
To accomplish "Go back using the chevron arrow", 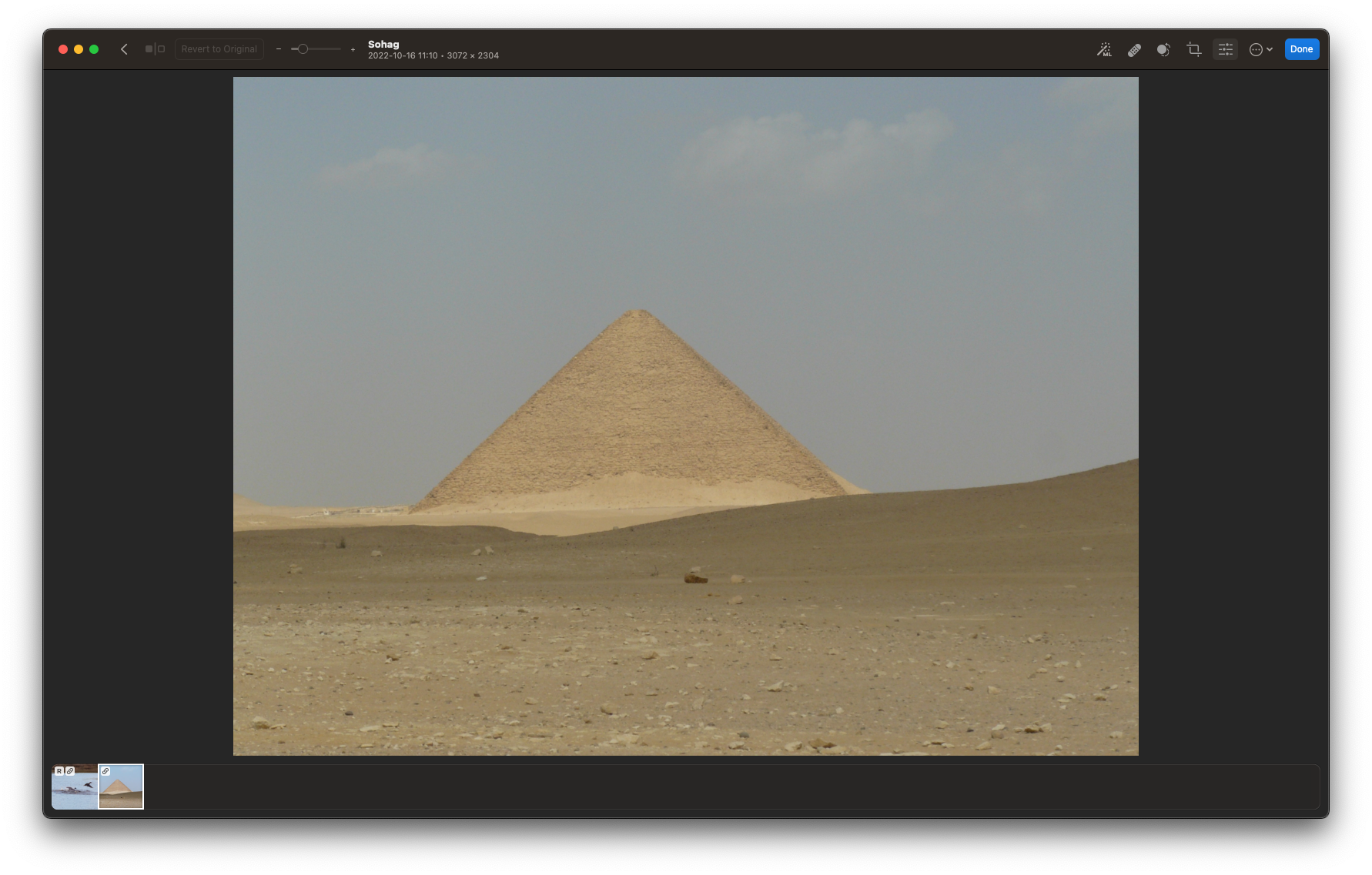I will 124,49.
